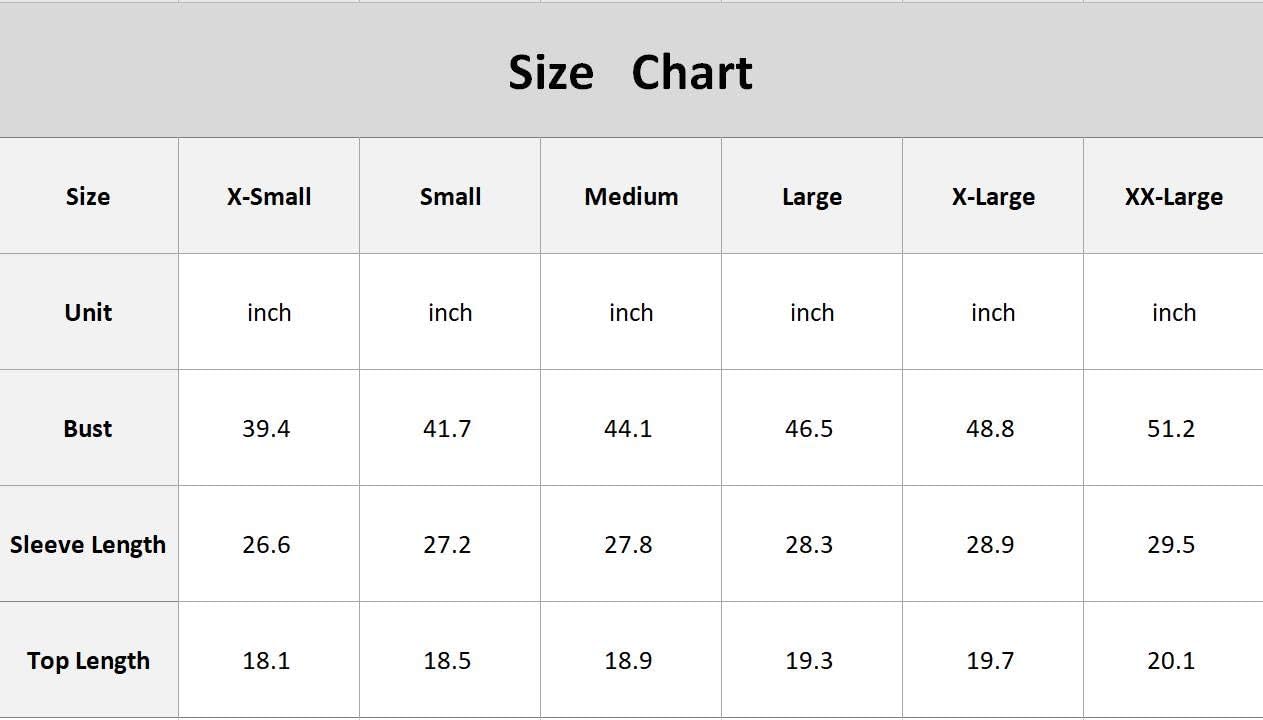Viewport: 1263px width, 720px height.
Task: Select the X-Small column header
Action: point(269,196)
